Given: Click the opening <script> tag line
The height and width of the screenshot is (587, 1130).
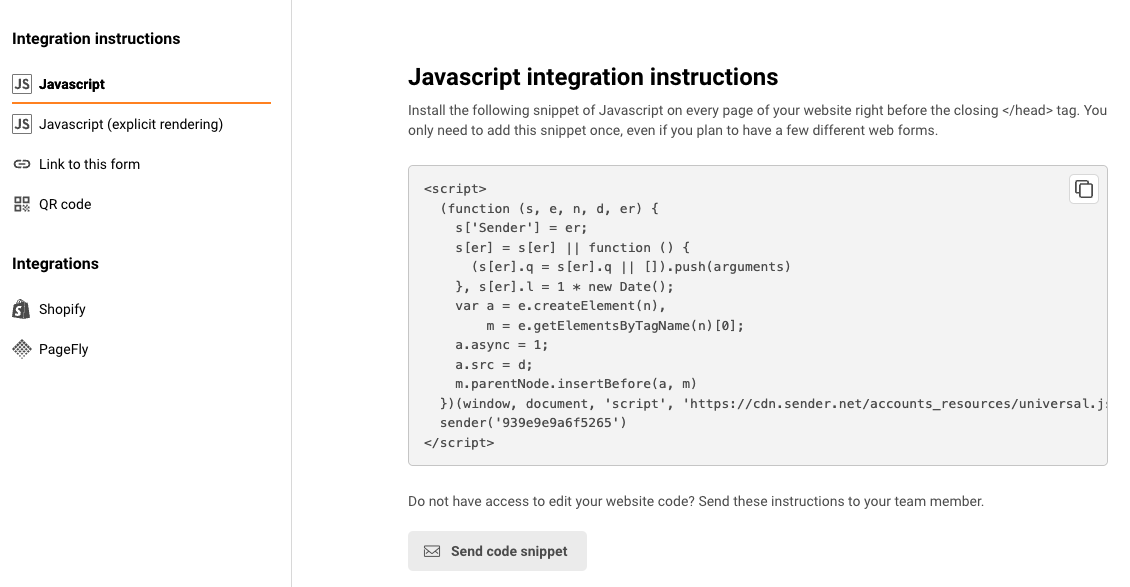Looking at the screenshot, I should point(455,188).
